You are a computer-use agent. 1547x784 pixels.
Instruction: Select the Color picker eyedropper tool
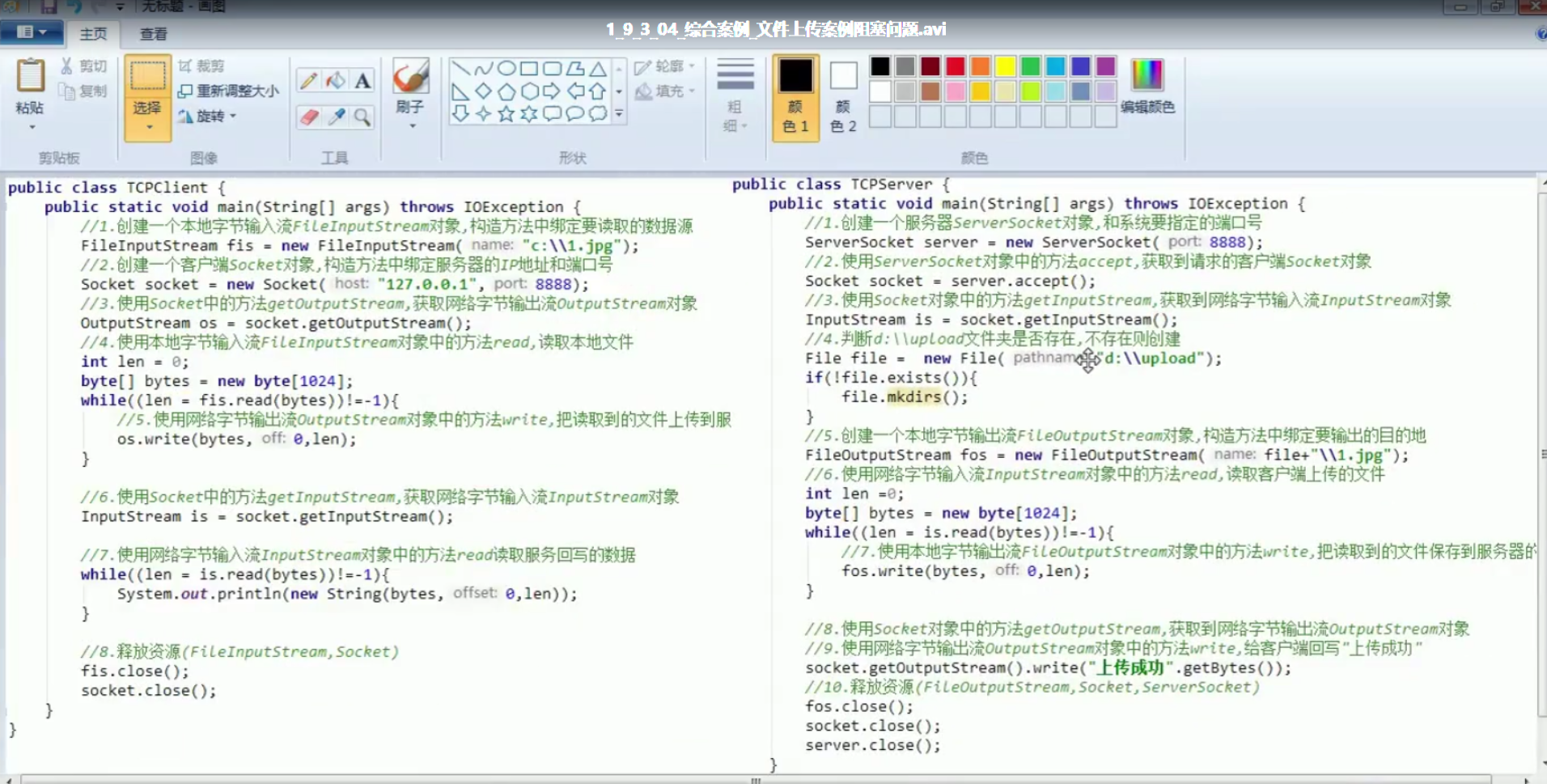point(336,117)
